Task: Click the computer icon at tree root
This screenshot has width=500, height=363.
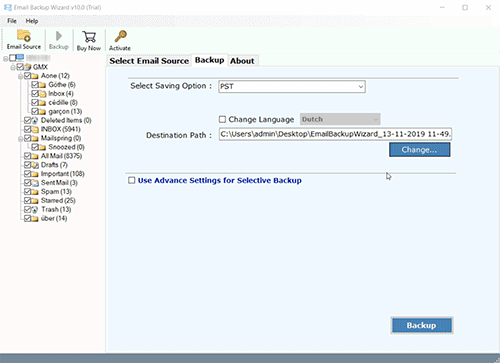Action: coord(20,58)
